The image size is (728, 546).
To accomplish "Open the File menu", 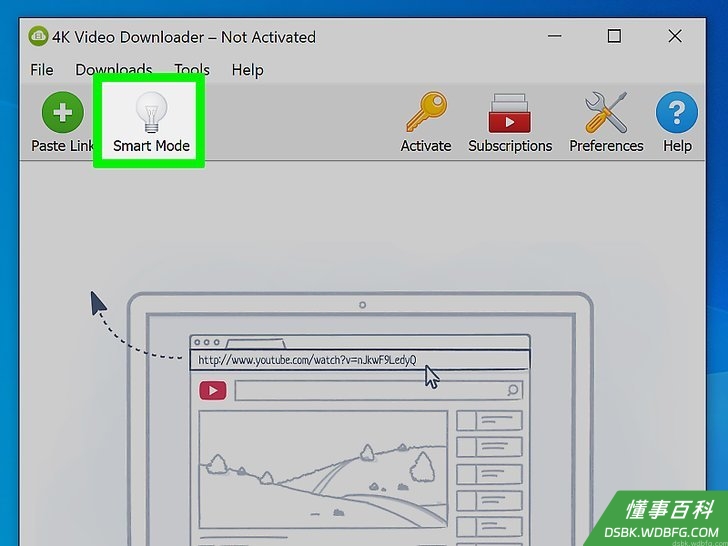I will click(42, 70).
